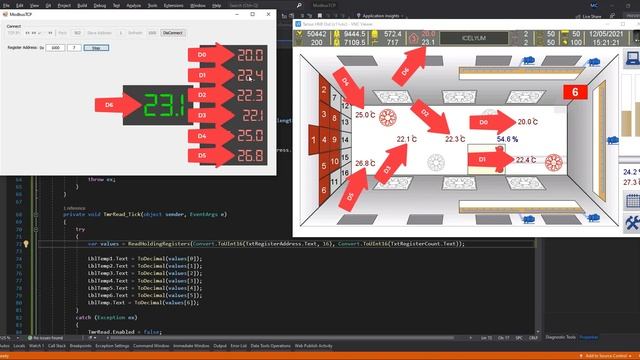This screenshot has width=640, height=360.
Task: Select room 1 in the room selector
Action: click(x=313, y=140)
